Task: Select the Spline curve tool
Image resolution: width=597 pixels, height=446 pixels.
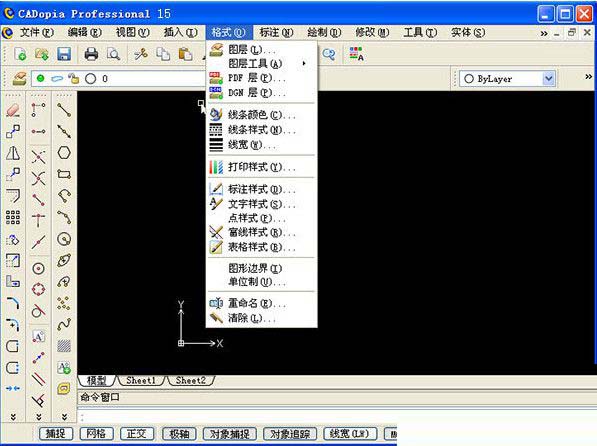Action: [64, 325]
